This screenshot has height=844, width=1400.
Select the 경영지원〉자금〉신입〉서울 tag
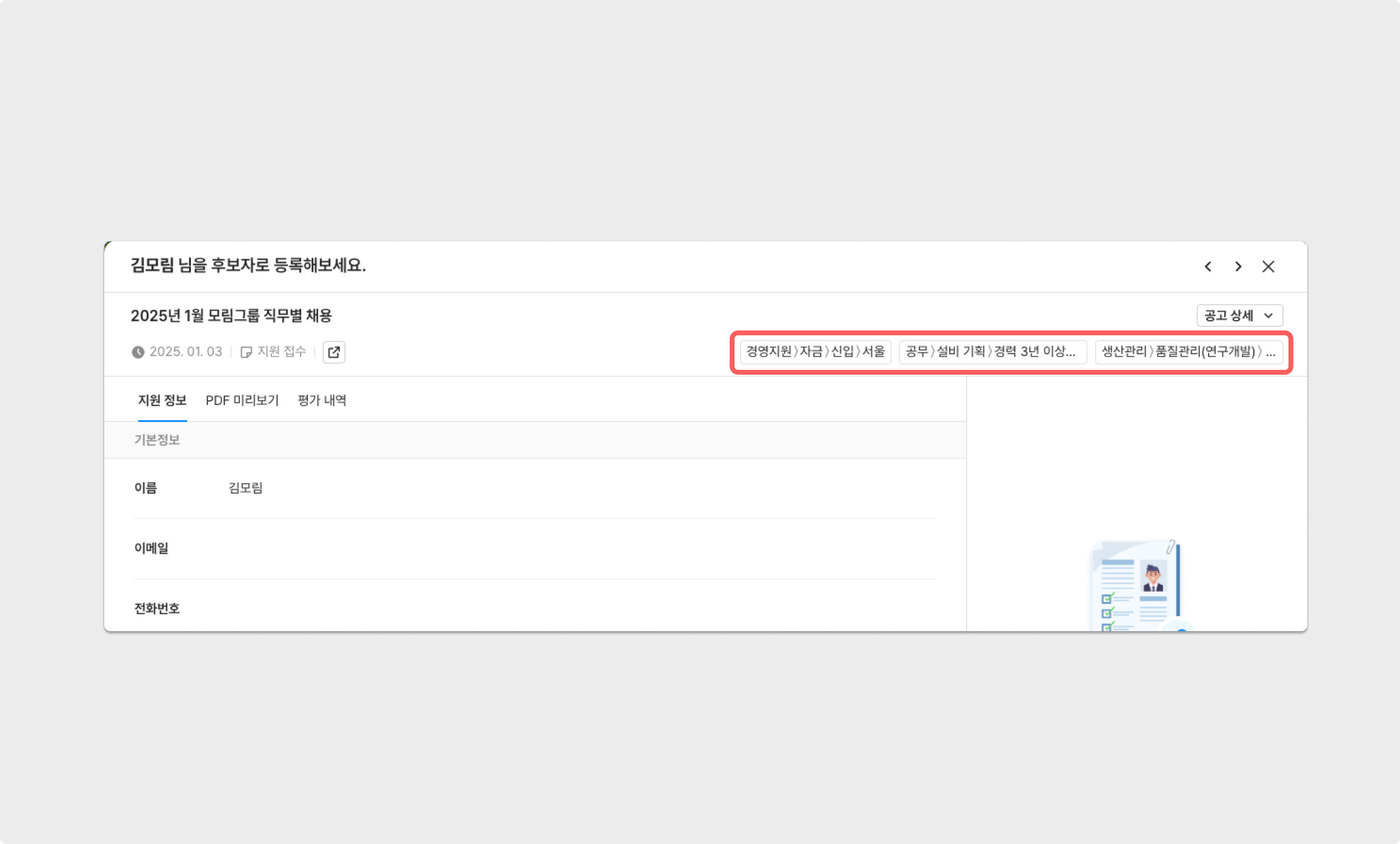(x=815, y=352)
